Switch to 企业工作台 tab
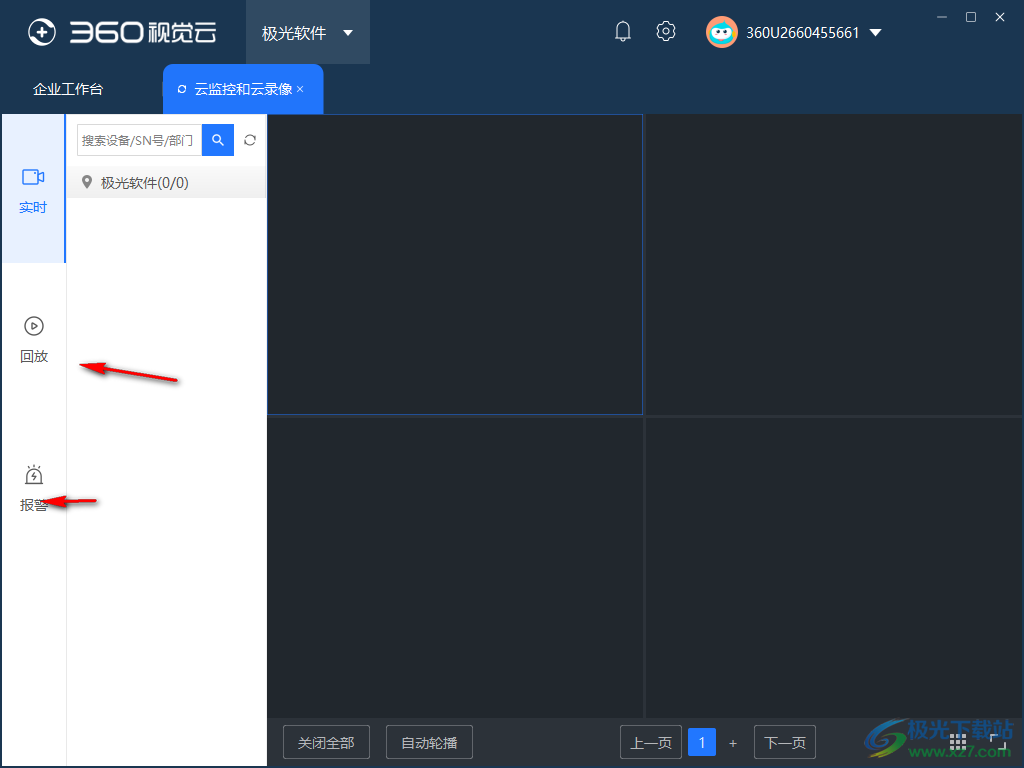 coord(68,89)
